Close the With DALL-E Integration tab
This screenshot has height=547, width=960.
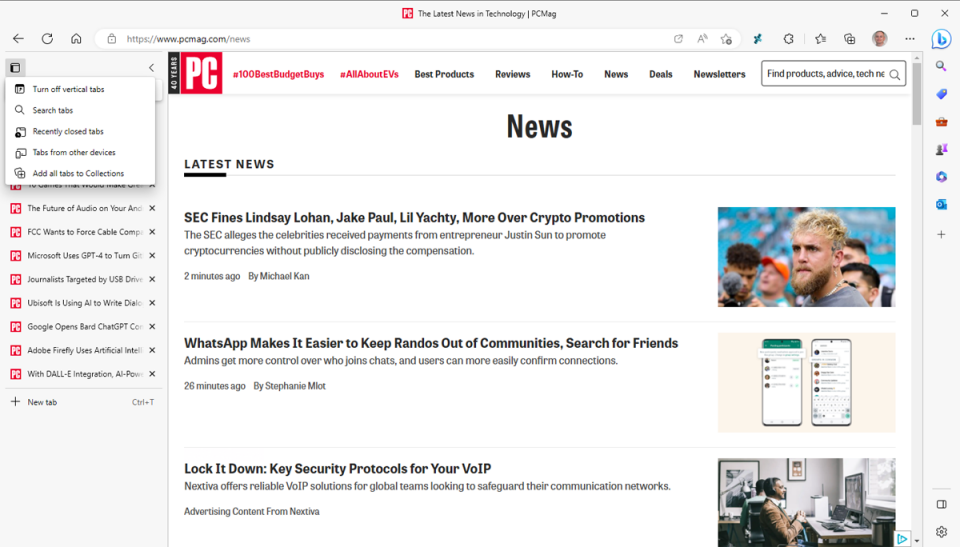click(152, 374)
